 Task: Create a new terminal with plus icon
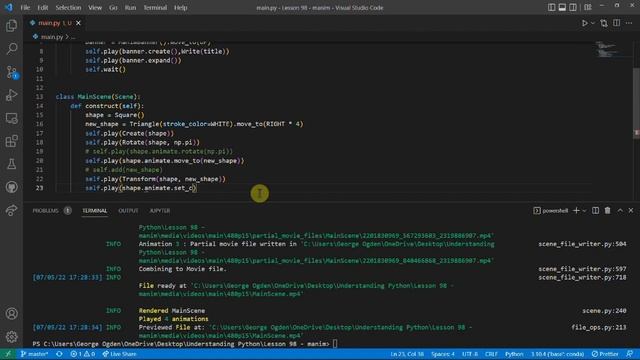point(576,211)
